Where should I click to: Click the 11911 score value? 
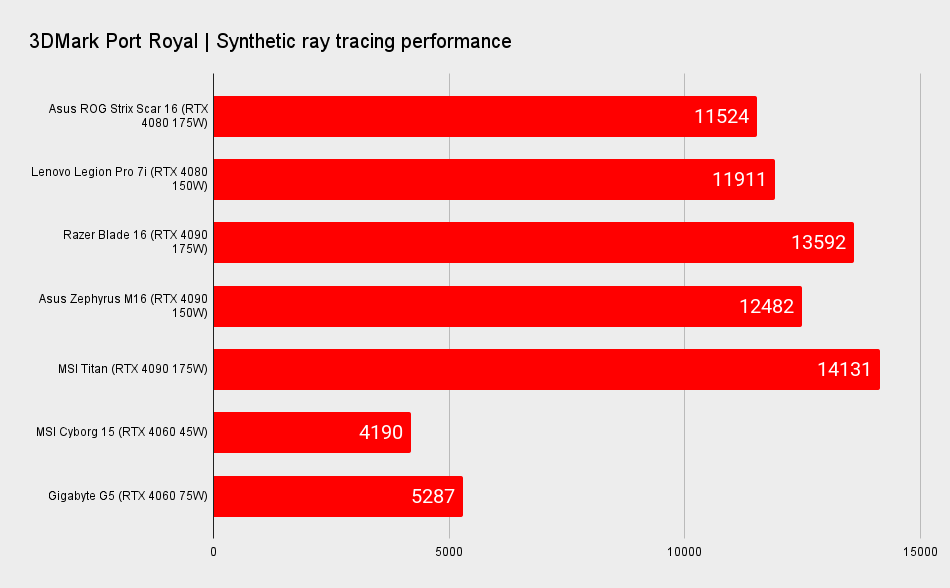(x=739, y=179)
